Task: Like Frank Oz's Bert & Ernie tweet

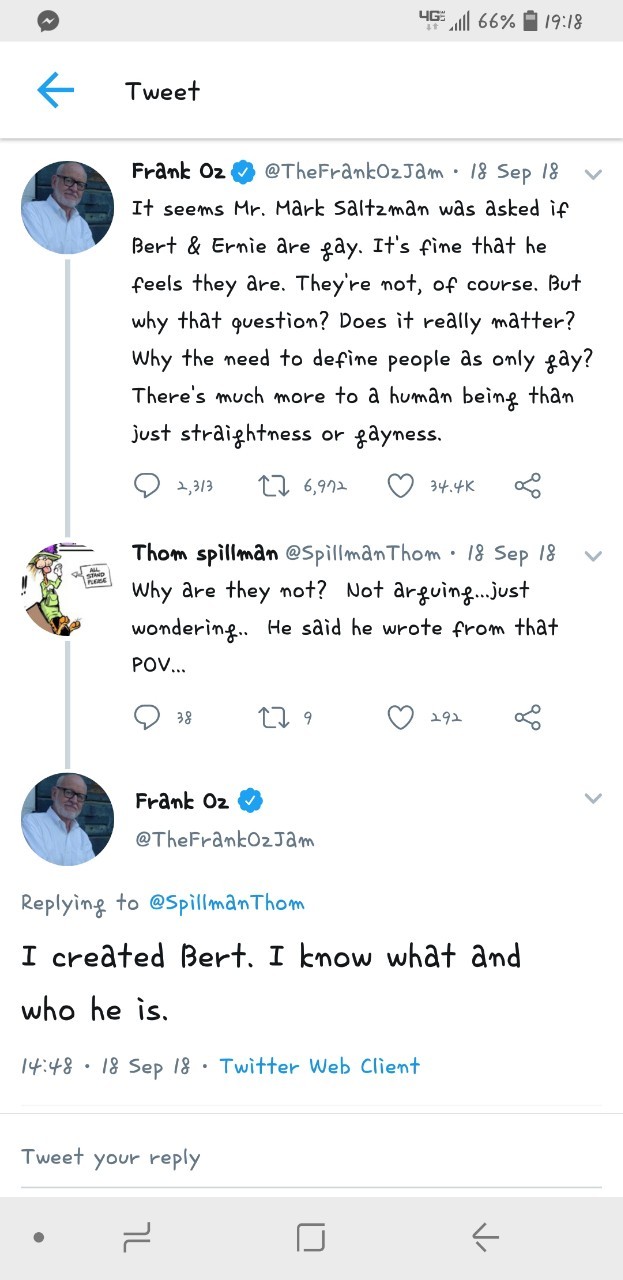Action: coord(400,486)
